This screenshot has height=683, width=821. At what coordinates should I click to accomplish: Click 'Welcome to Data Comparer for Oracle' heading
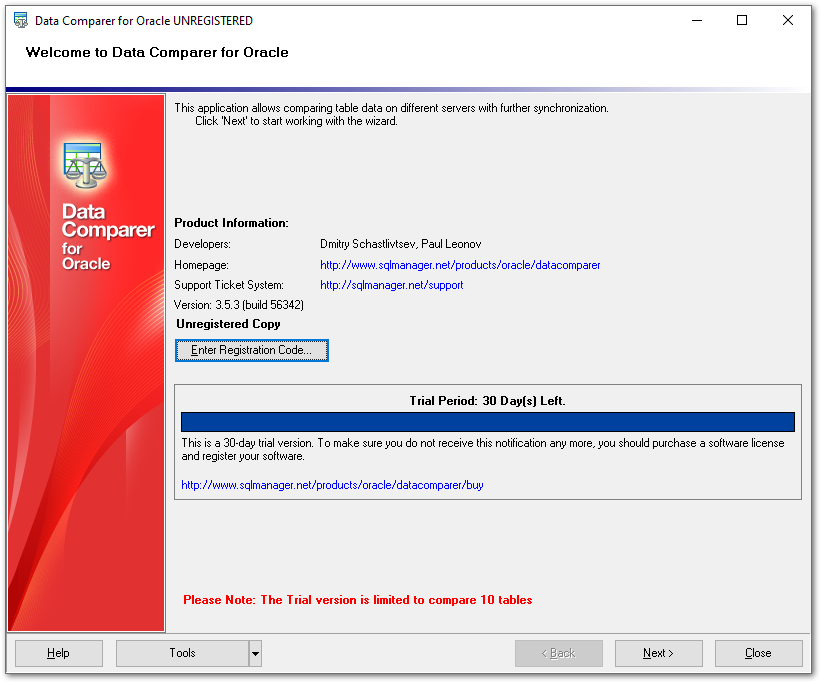point(157,52)
